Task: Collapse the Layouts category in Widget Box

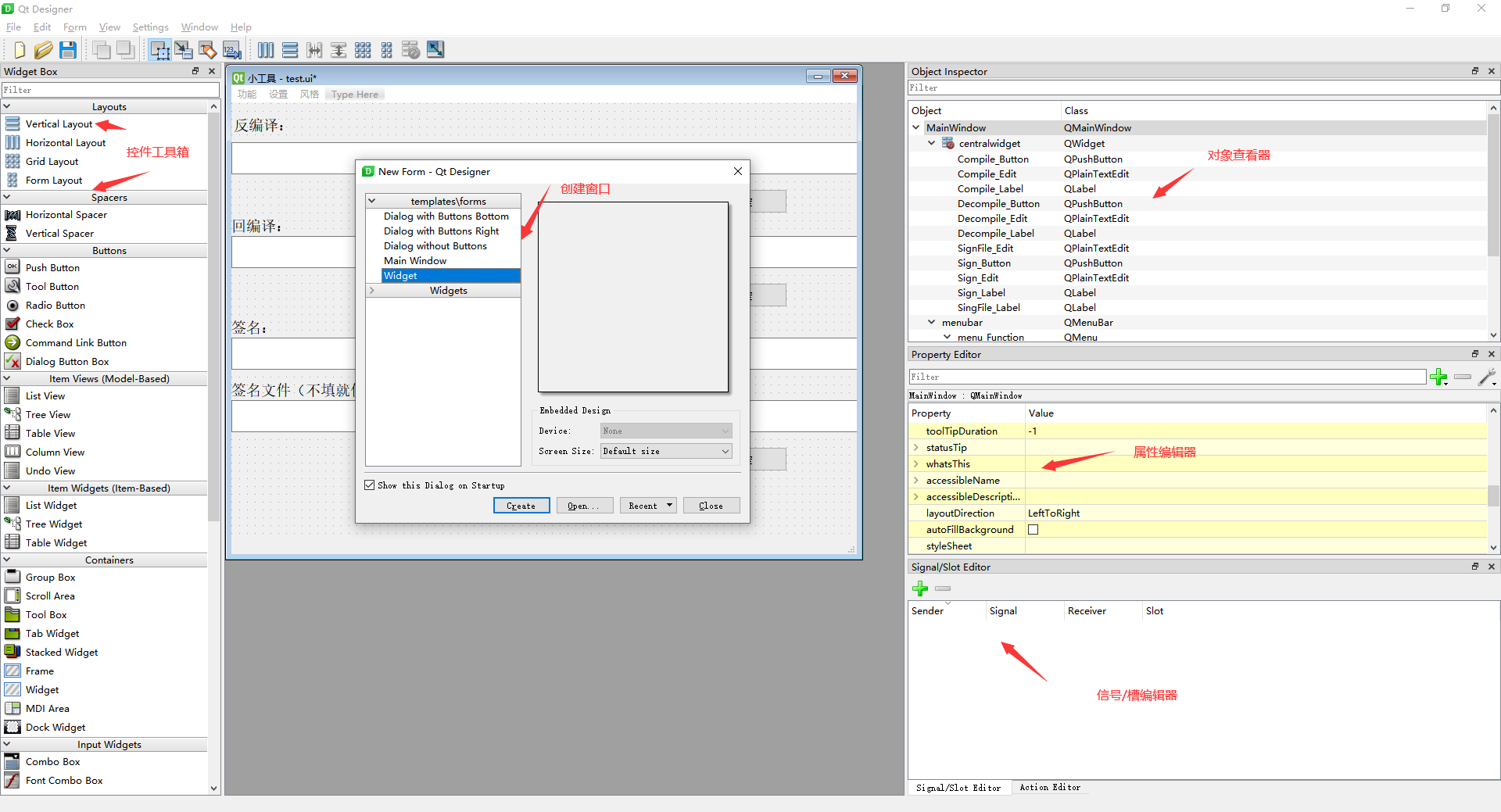Action: pos(7,106)
